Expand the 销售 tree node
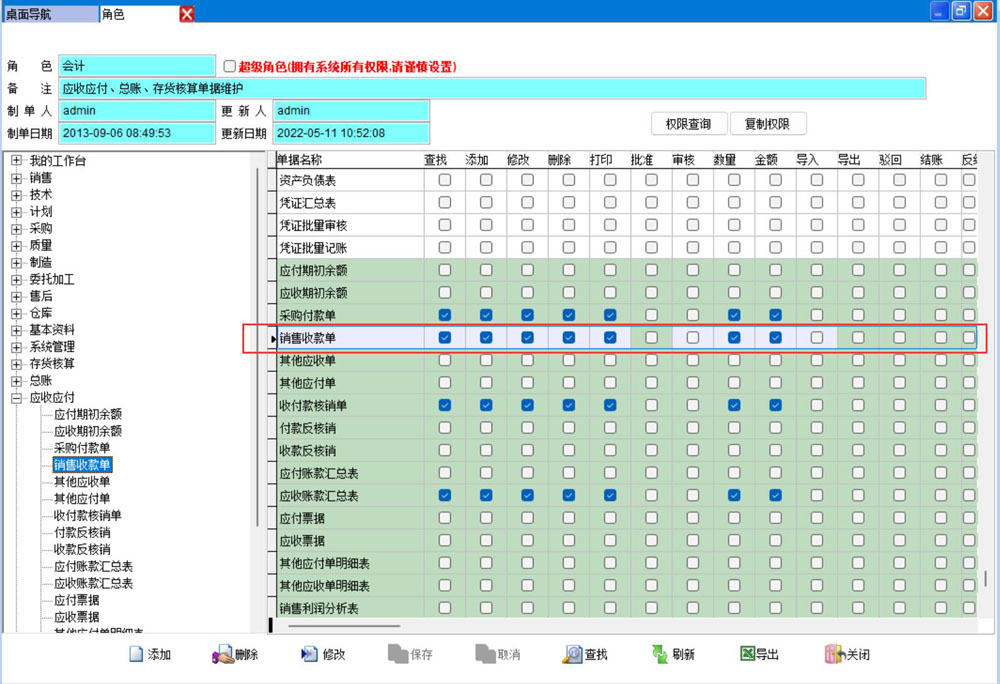This screenshot has width=1000, height=684. 16,178
